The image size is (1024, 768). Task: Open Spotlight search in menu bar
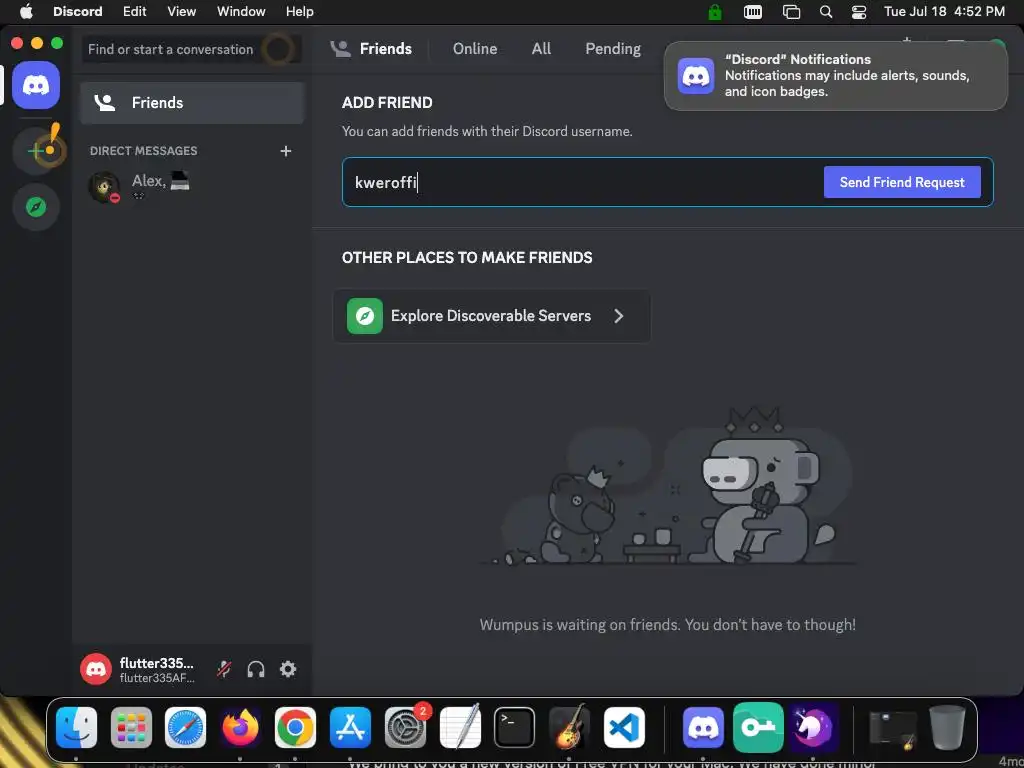pos(826,11)
